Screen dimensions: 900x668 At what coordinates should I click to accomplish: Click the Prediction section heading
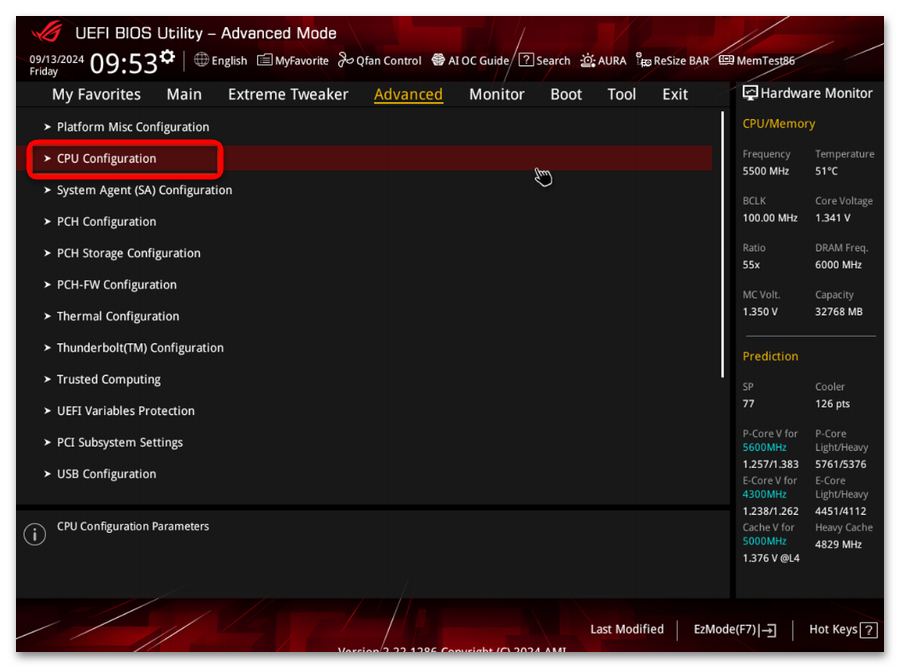click(x=770, y=356)
